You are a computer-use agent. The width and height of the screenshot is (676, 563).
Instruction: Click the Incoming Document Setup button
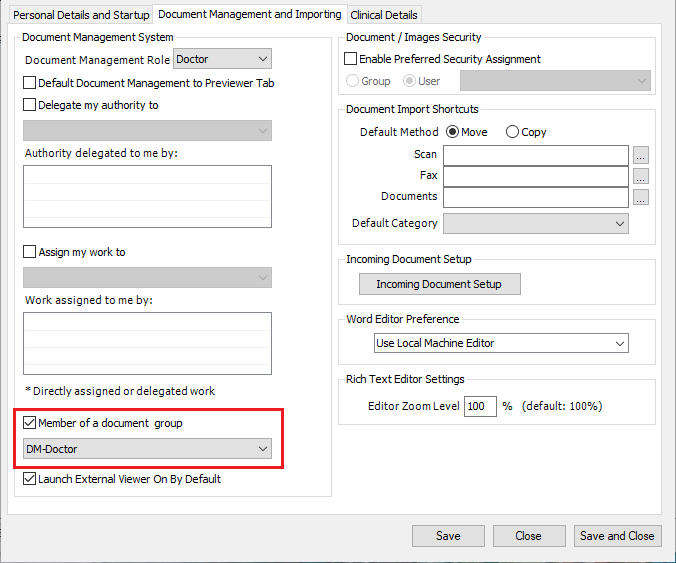tap(439, 284)
